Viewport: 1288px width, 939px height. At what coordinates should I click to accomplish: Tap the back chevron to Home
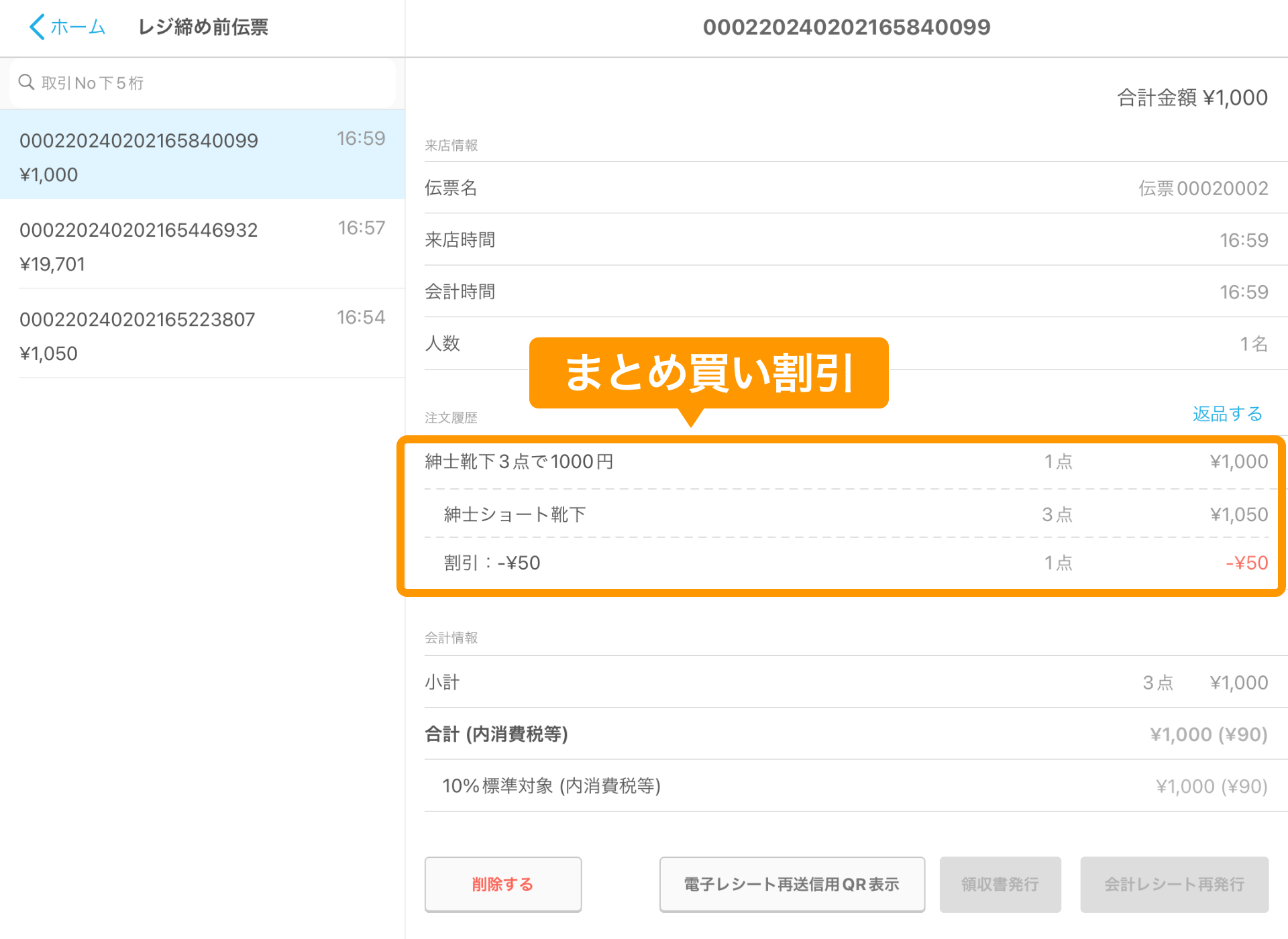click(37, 27)
